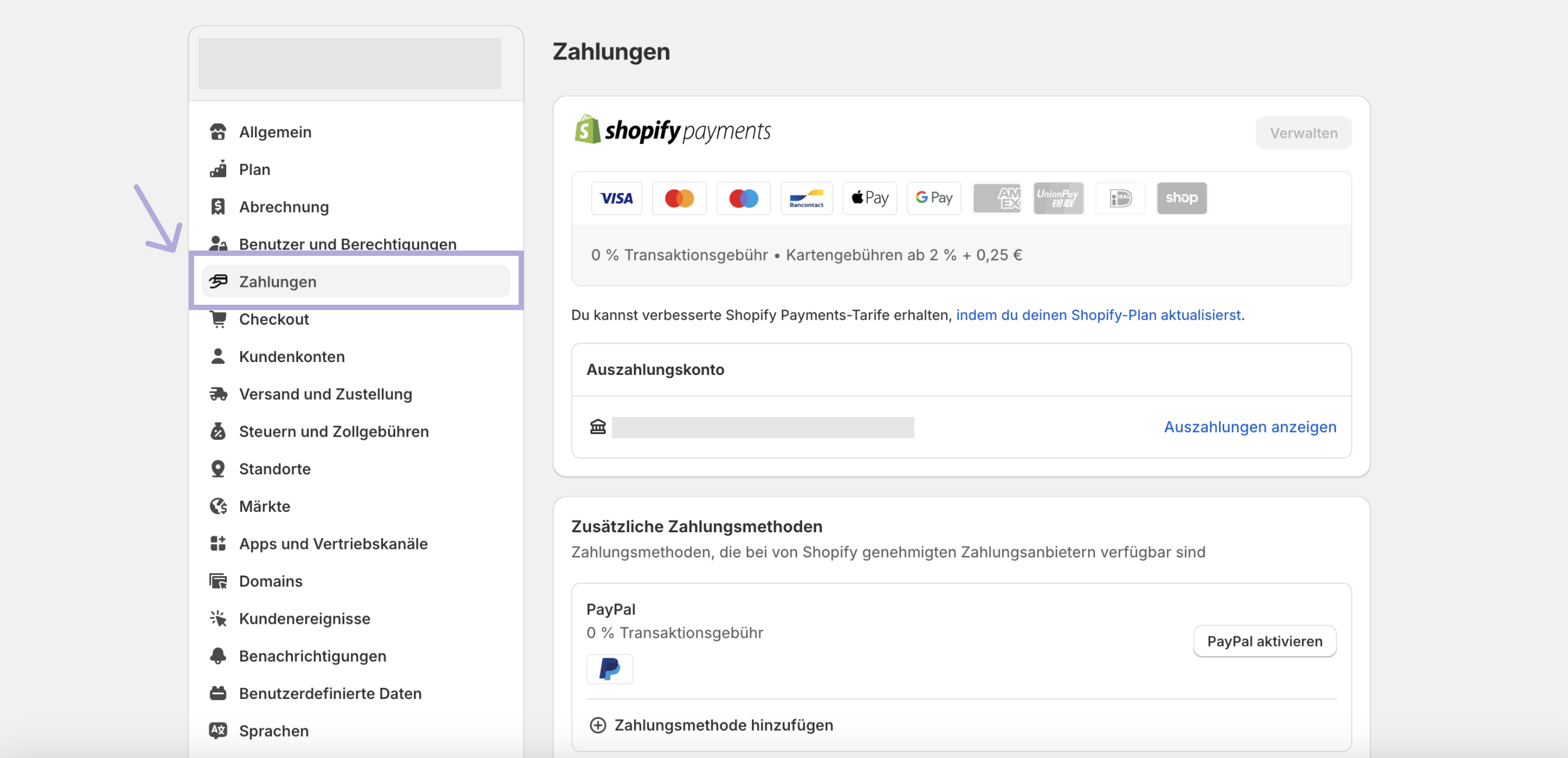Open Kundenereignisse settings

click(x=356, y=618)
